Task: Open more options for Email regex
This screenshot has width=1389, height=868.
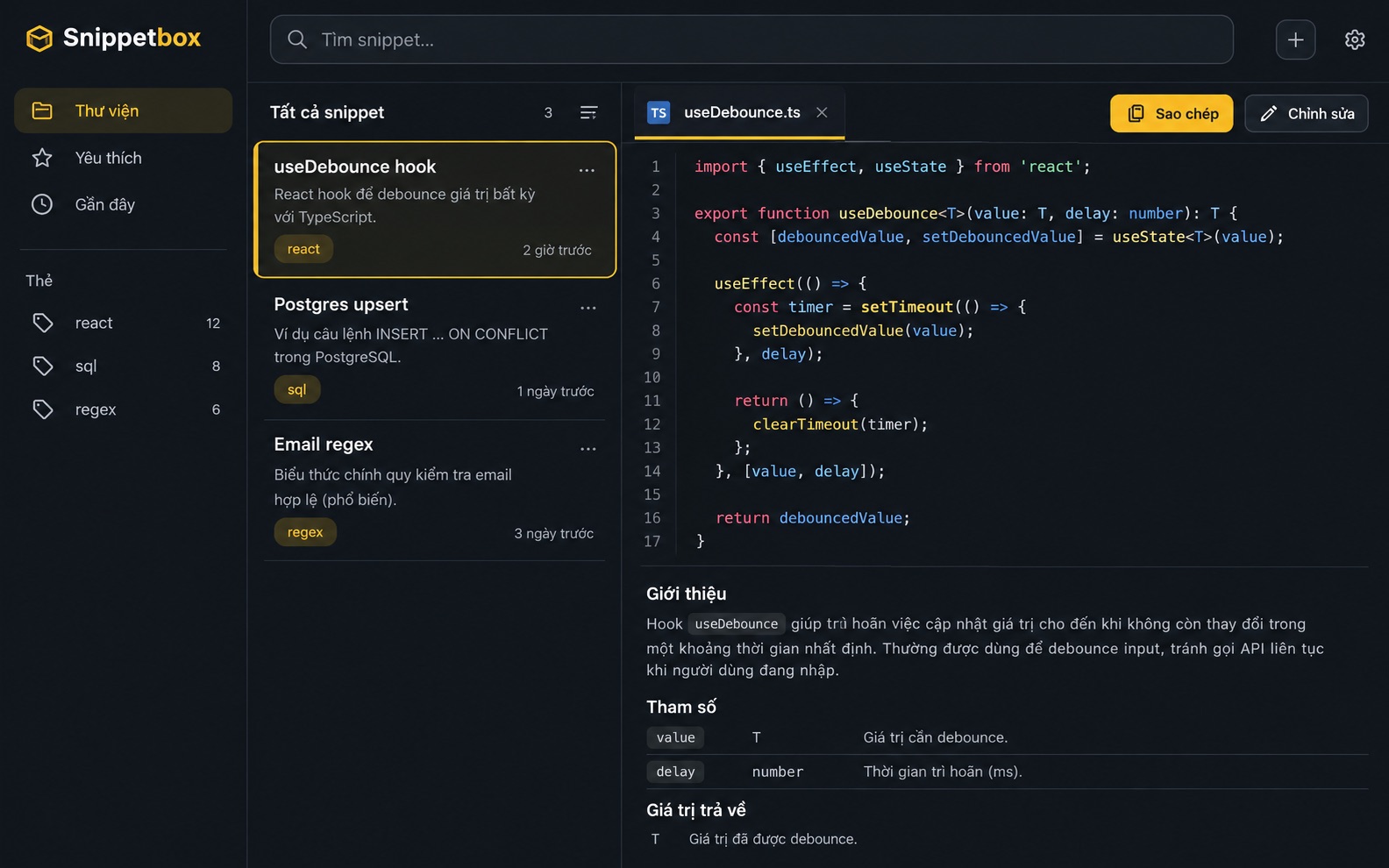Action: point(588,449)
